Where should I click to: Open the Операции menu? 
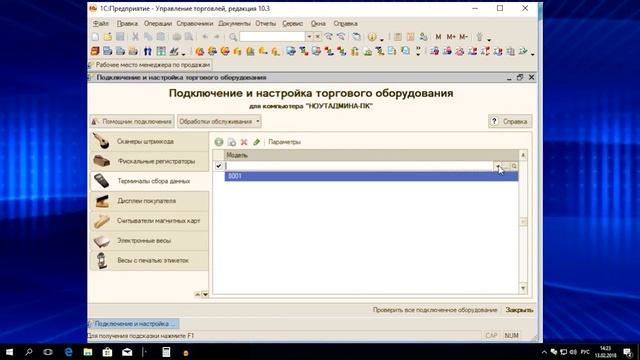pos(158,24)
